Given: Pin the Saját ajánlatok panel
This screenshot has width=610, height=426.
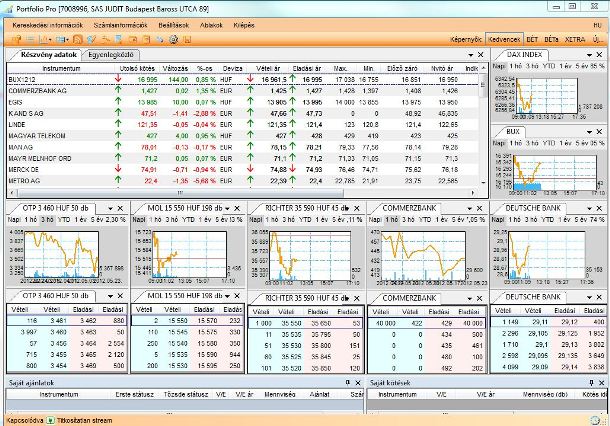Looking at the screenshot, I should [348, 383].
